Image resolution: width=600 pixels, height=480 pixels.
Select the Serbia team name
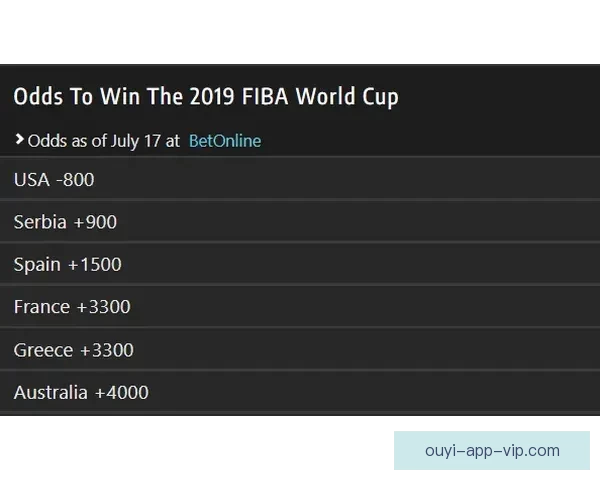40,222
